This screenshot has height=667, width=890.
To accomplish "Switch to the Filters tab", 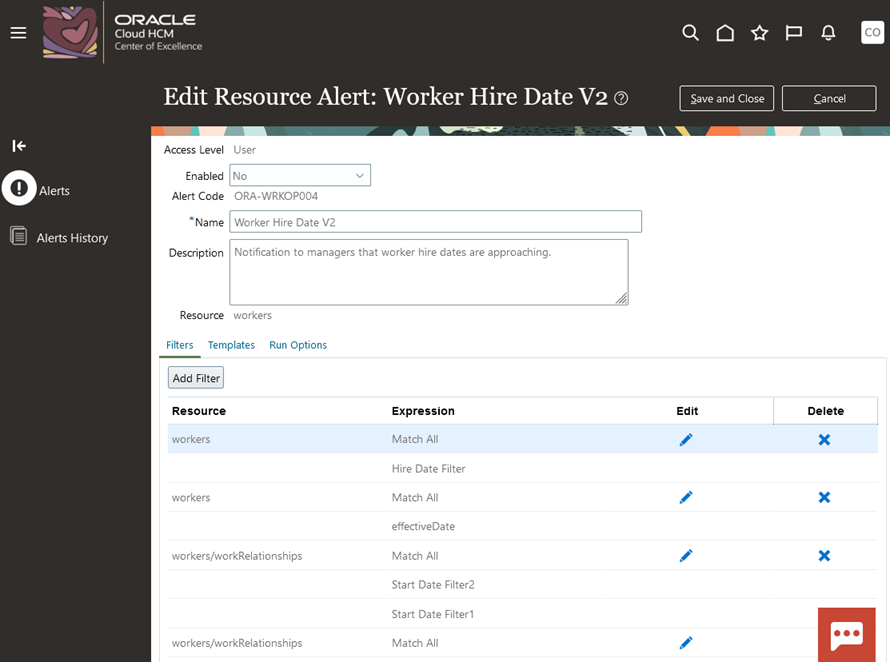I will click(179, 345).
